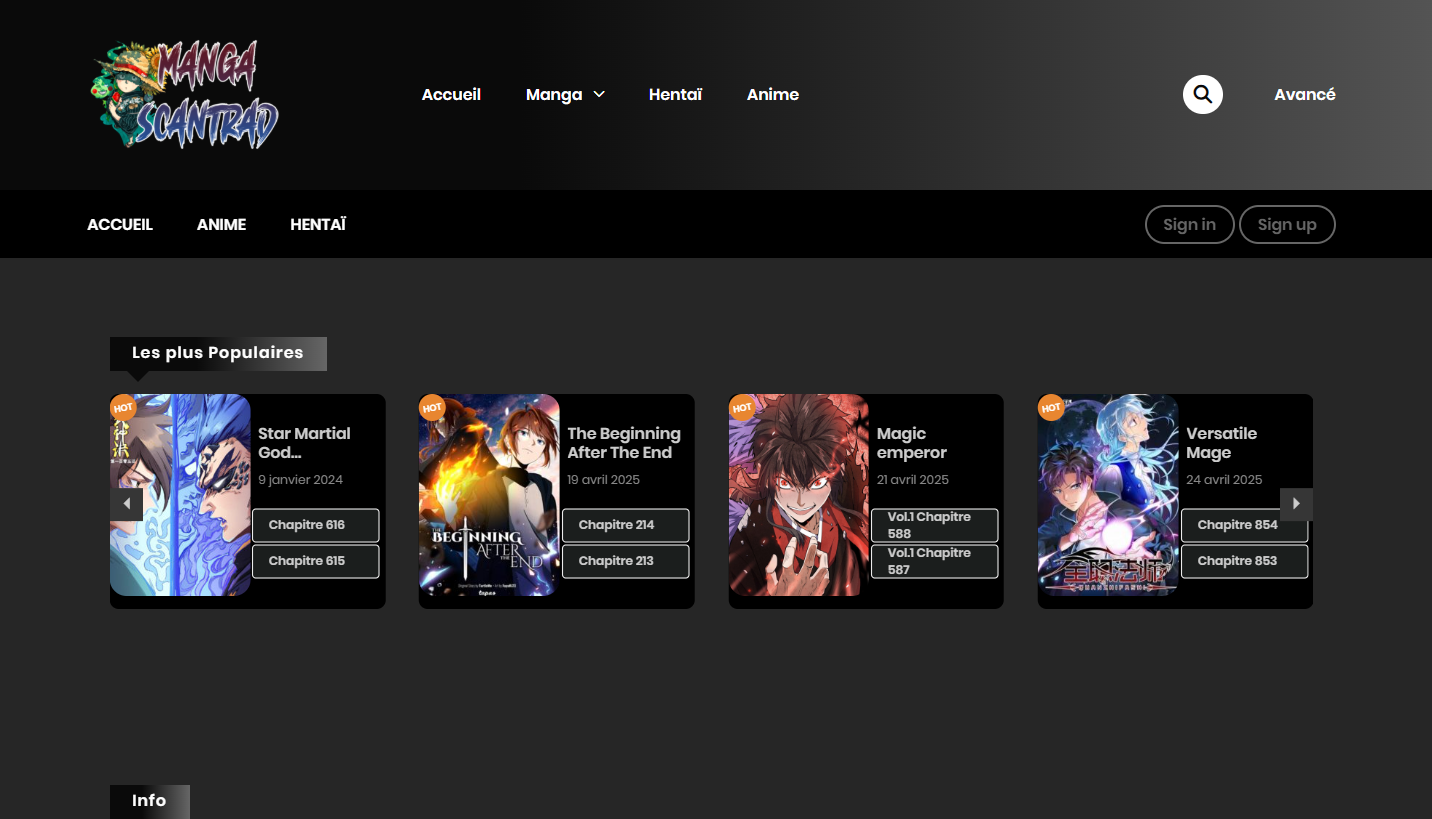Open Avancé advanced search link
This screenshot has height=819, width=1432.
1304,95
